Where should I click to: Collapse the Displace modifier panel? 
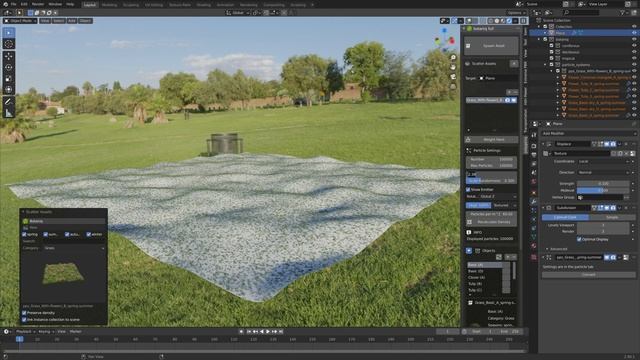coord(544,144)
